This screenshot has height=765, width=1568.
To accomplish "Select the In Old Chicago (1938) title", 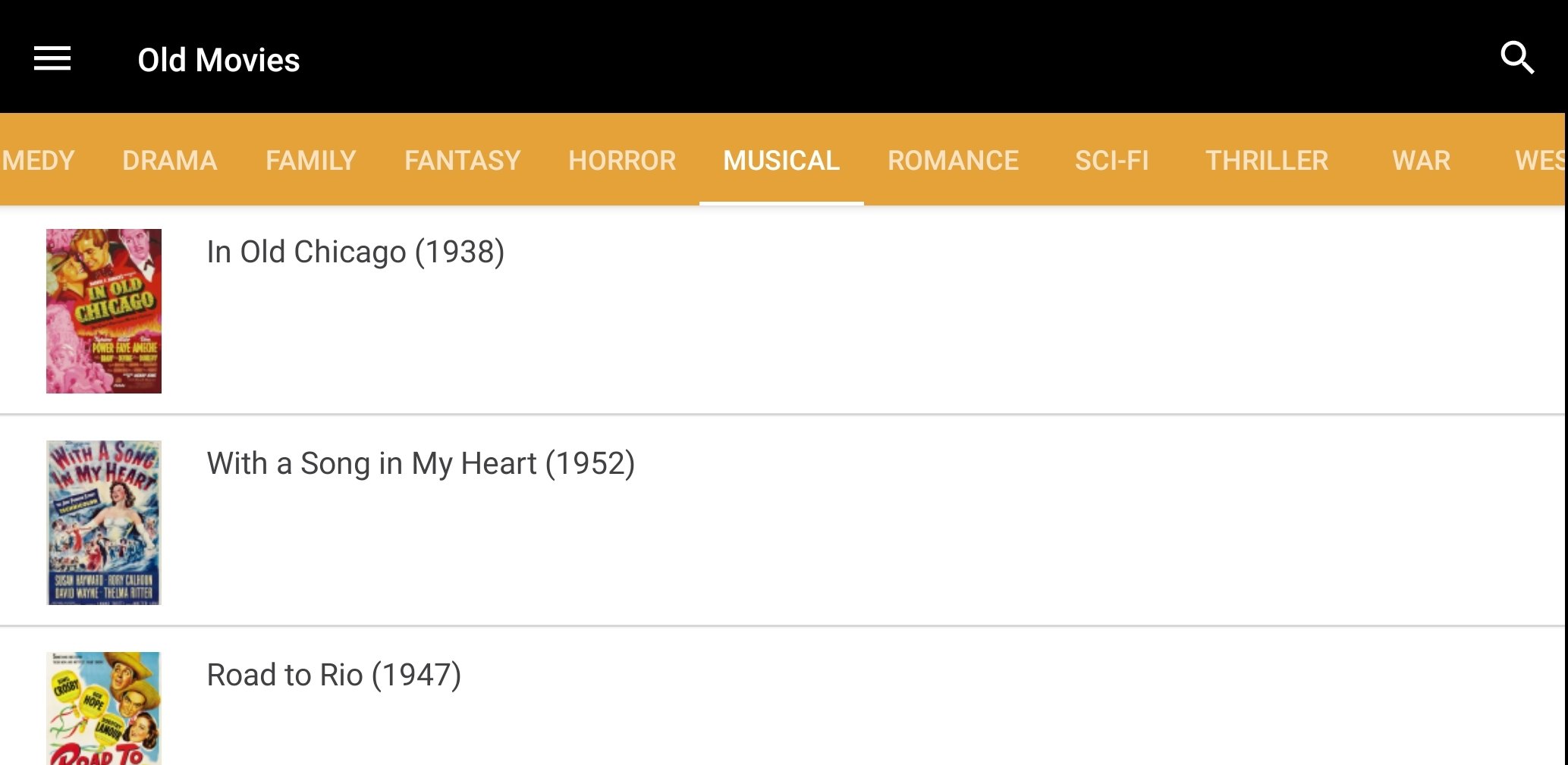I will 356,252.
